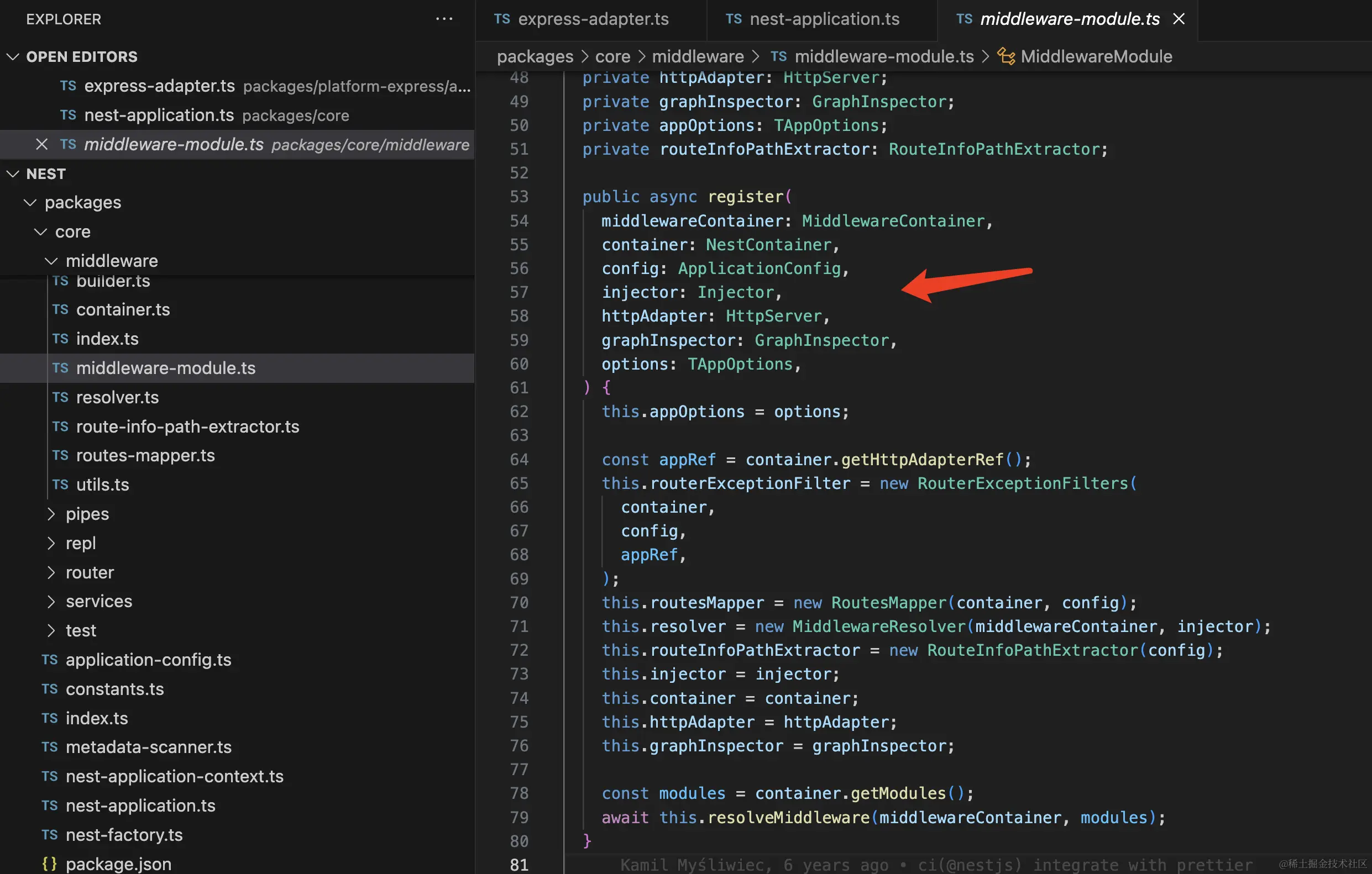Click the TS icon in the express-adapter.ts tab
Viewport: 1372px width, 874px height.
[x=502, y=19]
